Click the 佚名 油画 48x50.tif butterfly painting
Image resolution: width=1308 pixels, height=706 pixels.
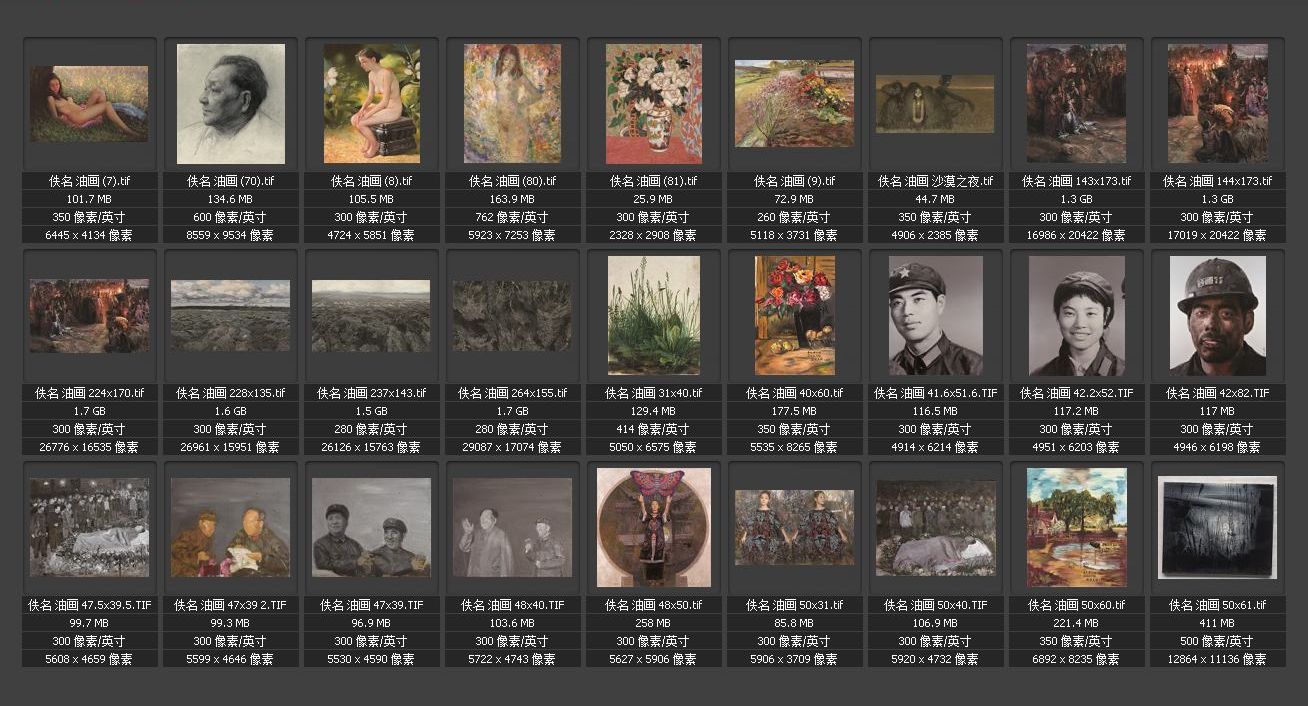tap(654, 528)
